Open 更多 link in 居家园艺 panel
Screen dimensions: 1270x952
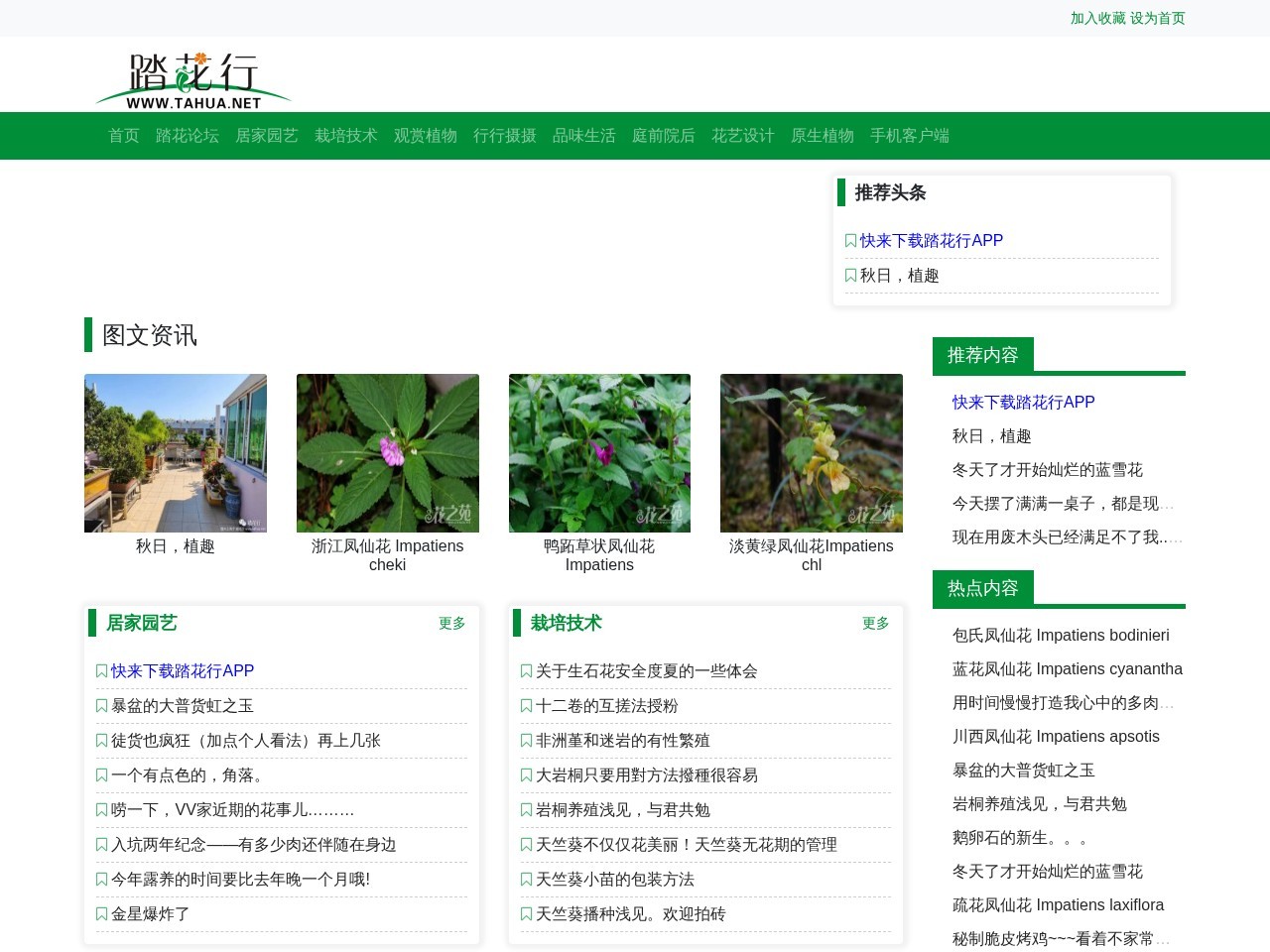pyautogui.click(x=451, y=625)
